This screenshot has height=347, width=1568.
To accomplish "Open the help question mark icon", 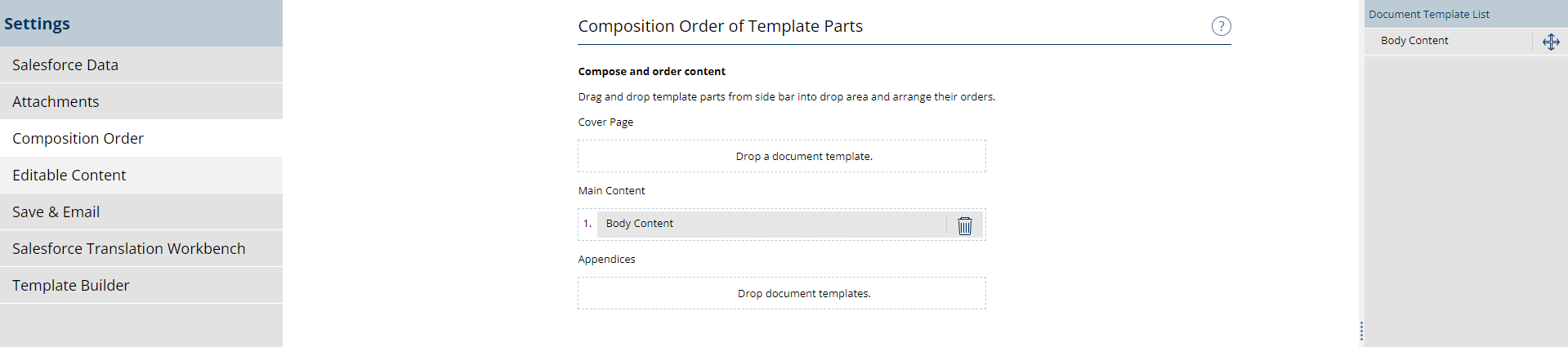I will (x=1221, y=26).
